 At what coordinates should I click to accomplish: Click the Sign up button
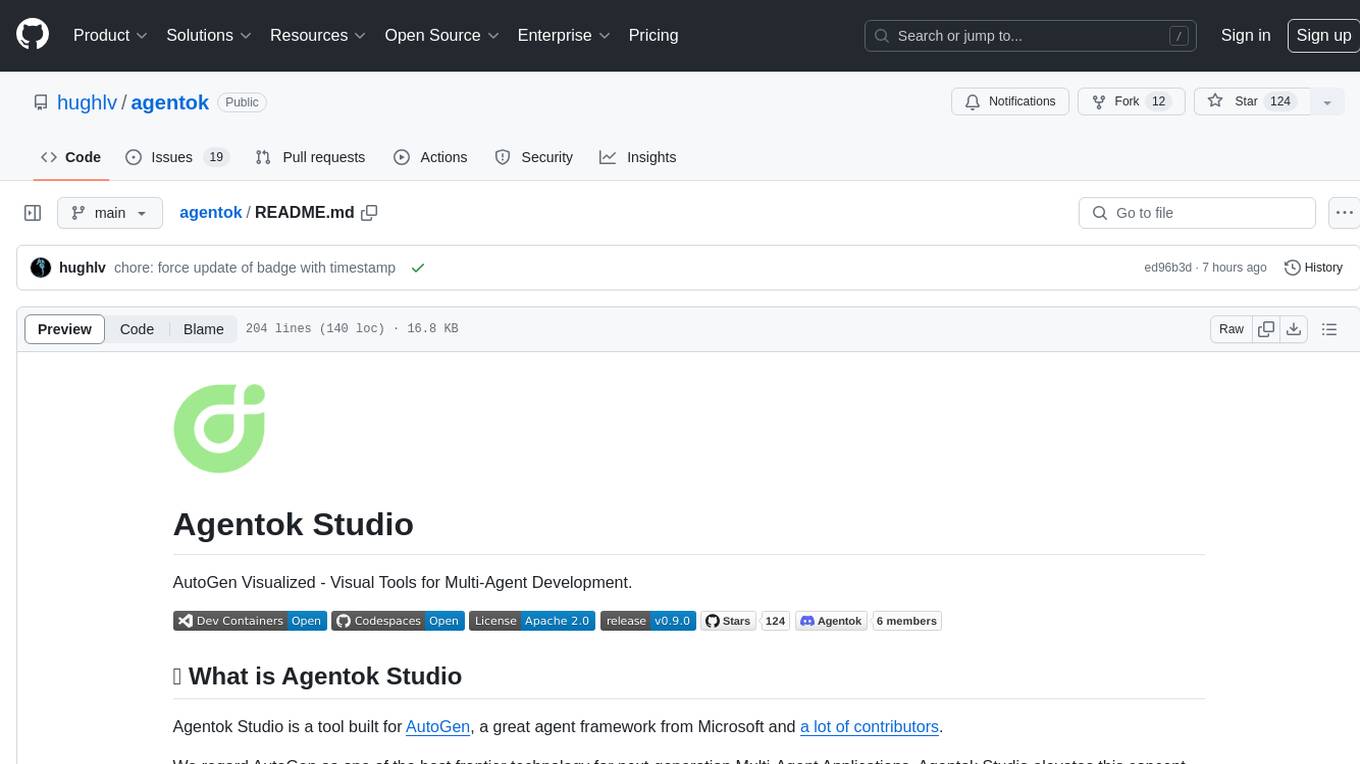pos(1323,35)
